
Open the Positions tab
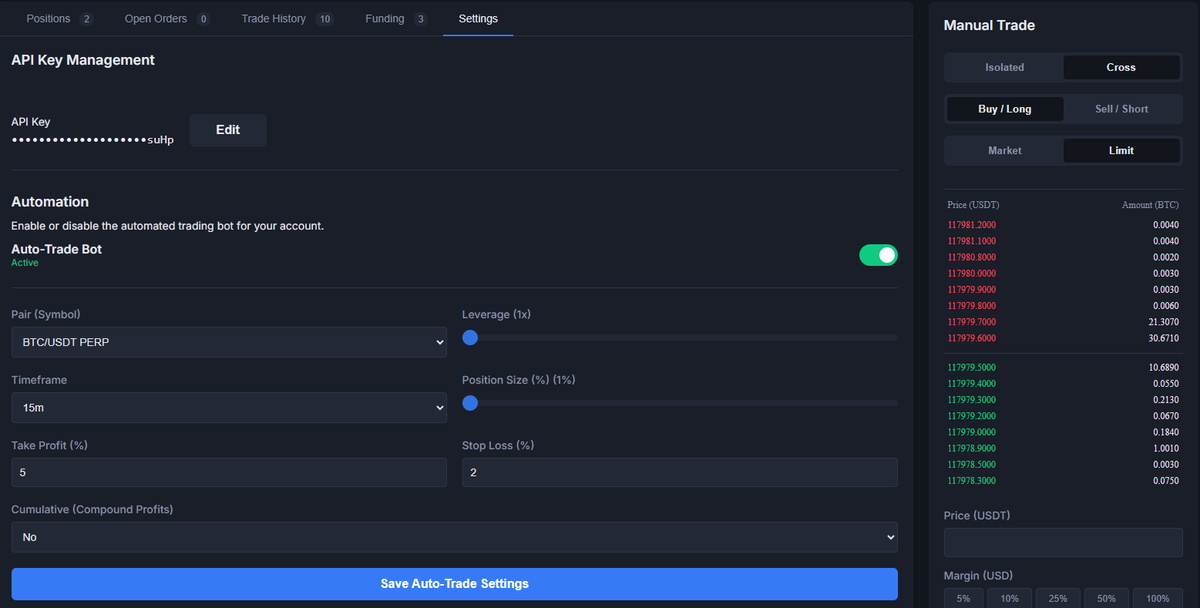pyautogui.click(x=59, y=19)
